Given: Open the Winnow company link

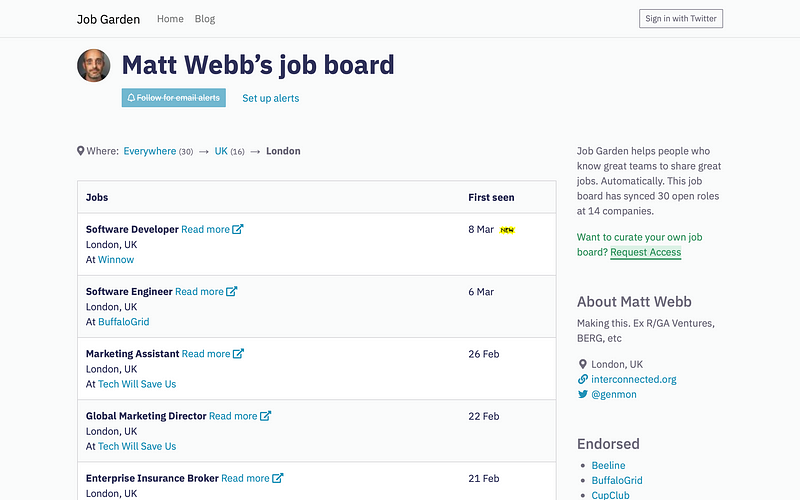Looking at the screenshot, I should (116, 260).
